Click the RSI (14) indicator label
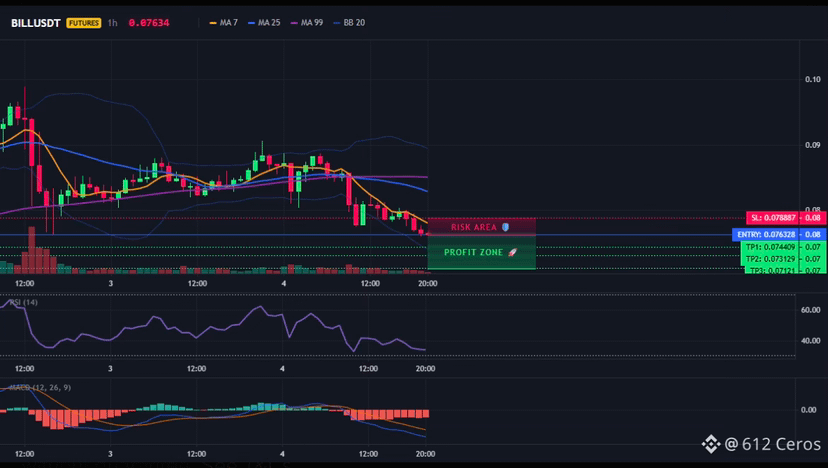The image size is (828, 468). click(23, 302)
